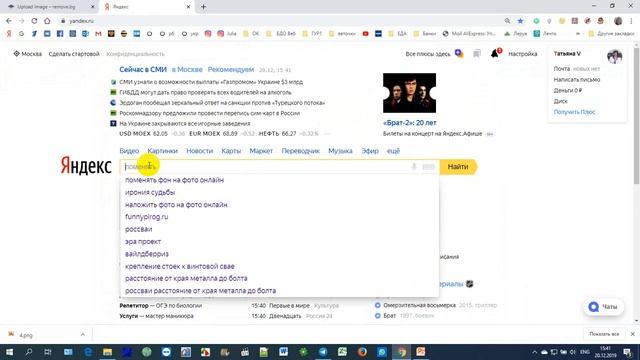Viewport: 640px width, 360px height.
Task: Open the Новости service tab
Action: pyautogui.click(x=200, y=151)
